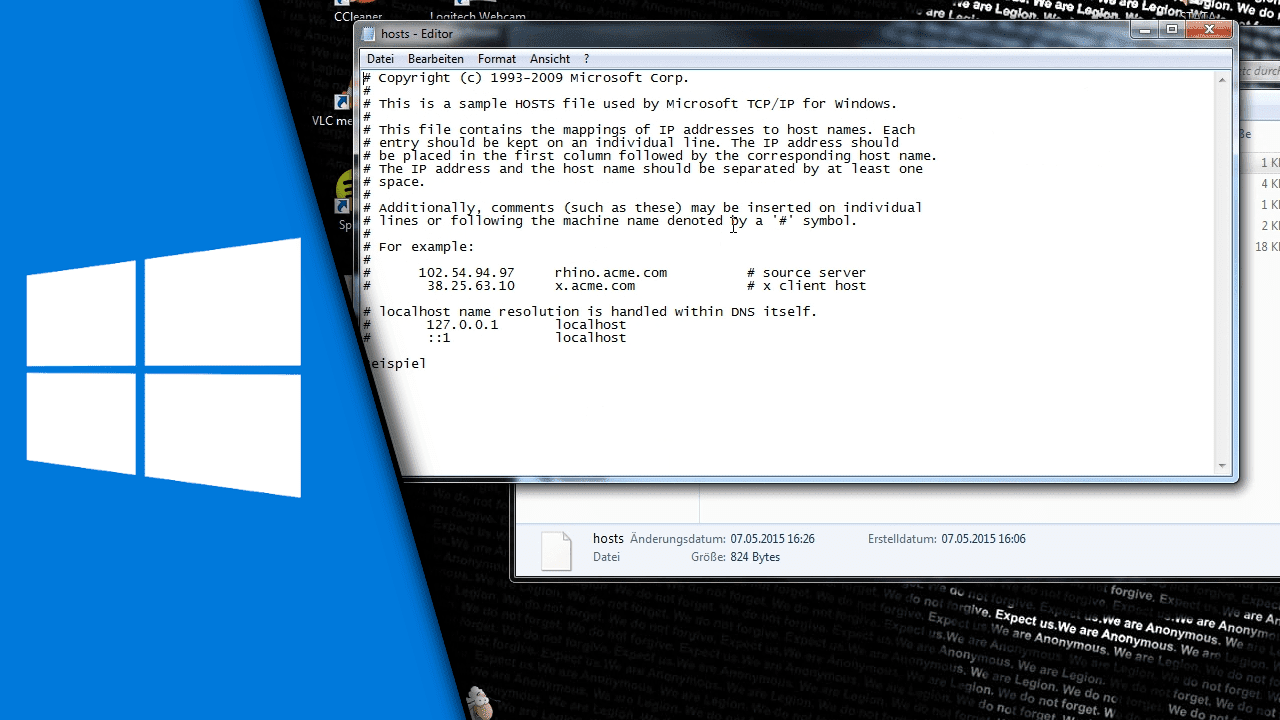Click the IP address 102.54.94.97

pos(466,273)
